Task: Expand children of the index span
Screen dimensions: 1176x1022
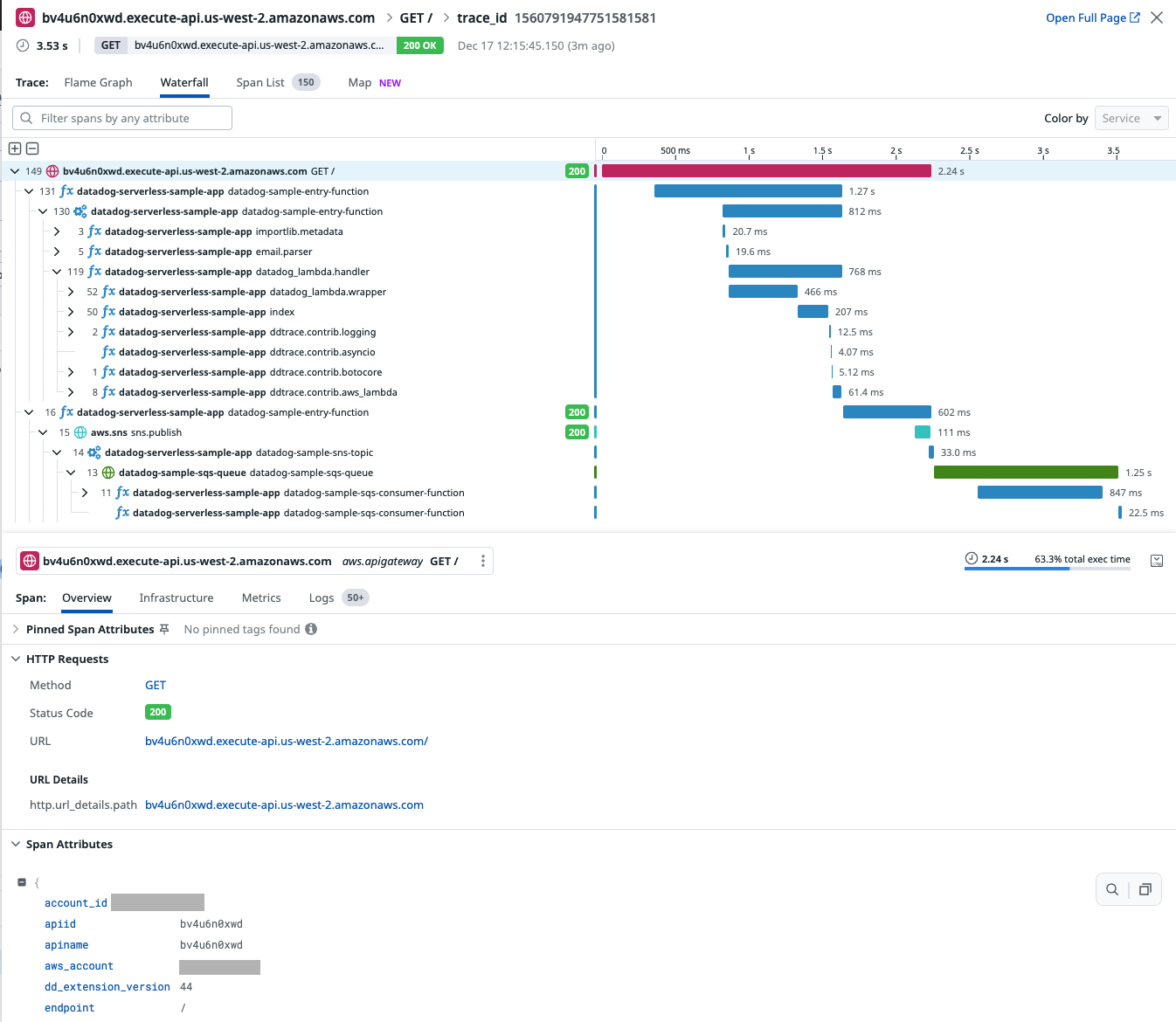Action: (70, 311)
